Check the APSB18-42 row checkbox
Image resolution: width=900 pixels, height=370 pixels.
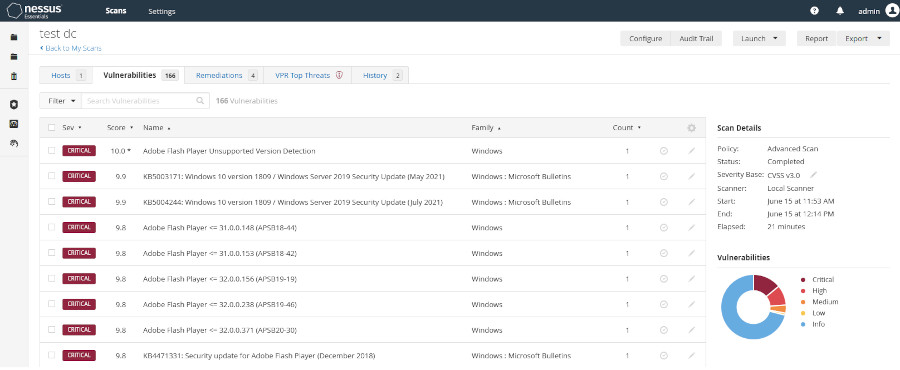point(52,253)
